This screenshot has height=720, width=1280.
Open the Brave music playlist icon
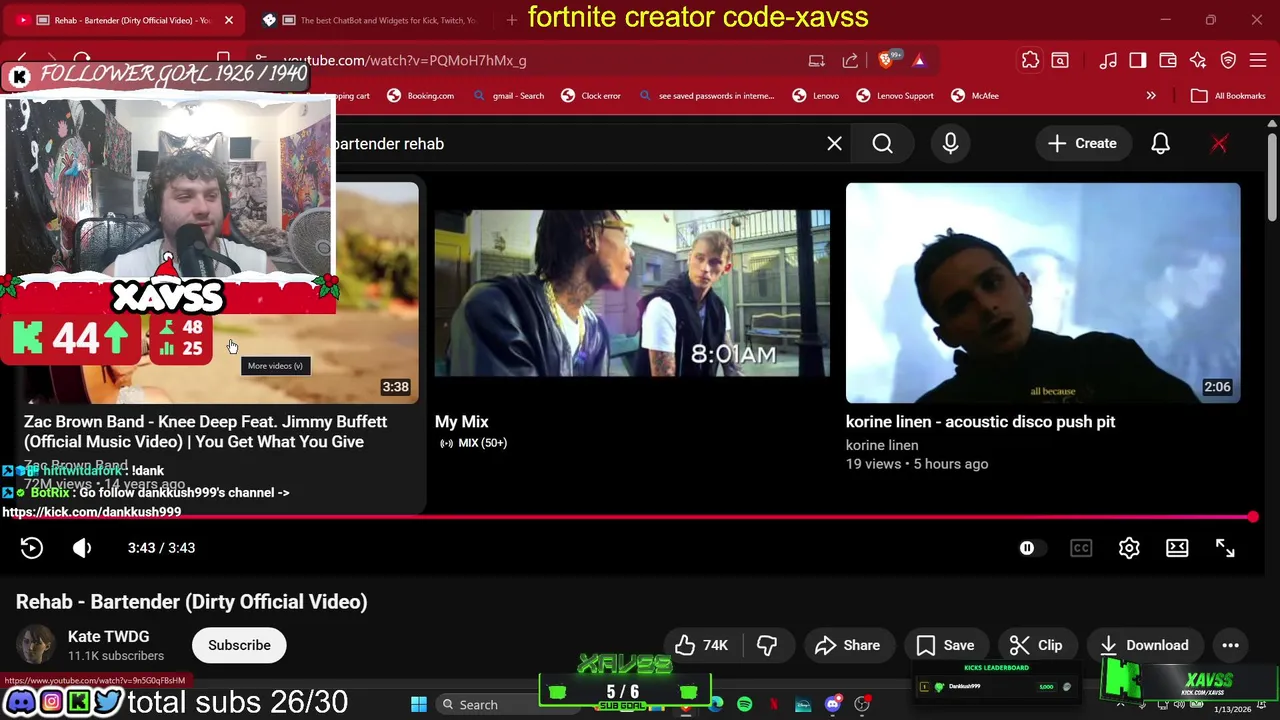pyautogui.click(x=1108, y=61)
